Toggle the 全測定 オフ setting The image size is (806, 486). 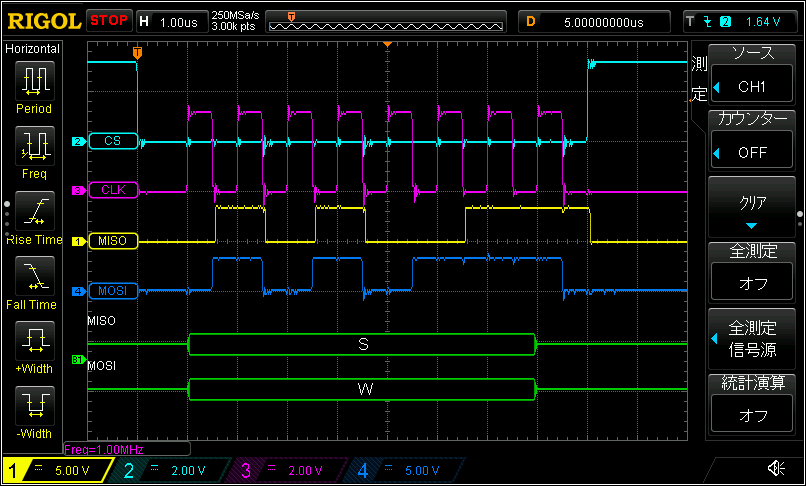pos(752,283)
